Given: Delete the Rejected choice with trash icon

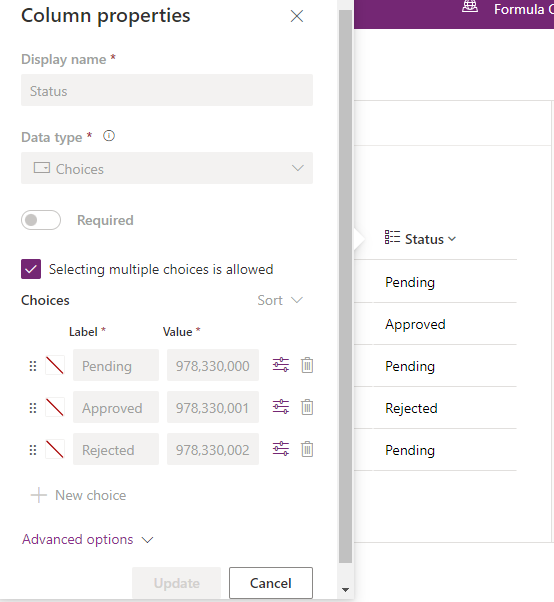Looking at the screenshot, I should pos(307,449).
